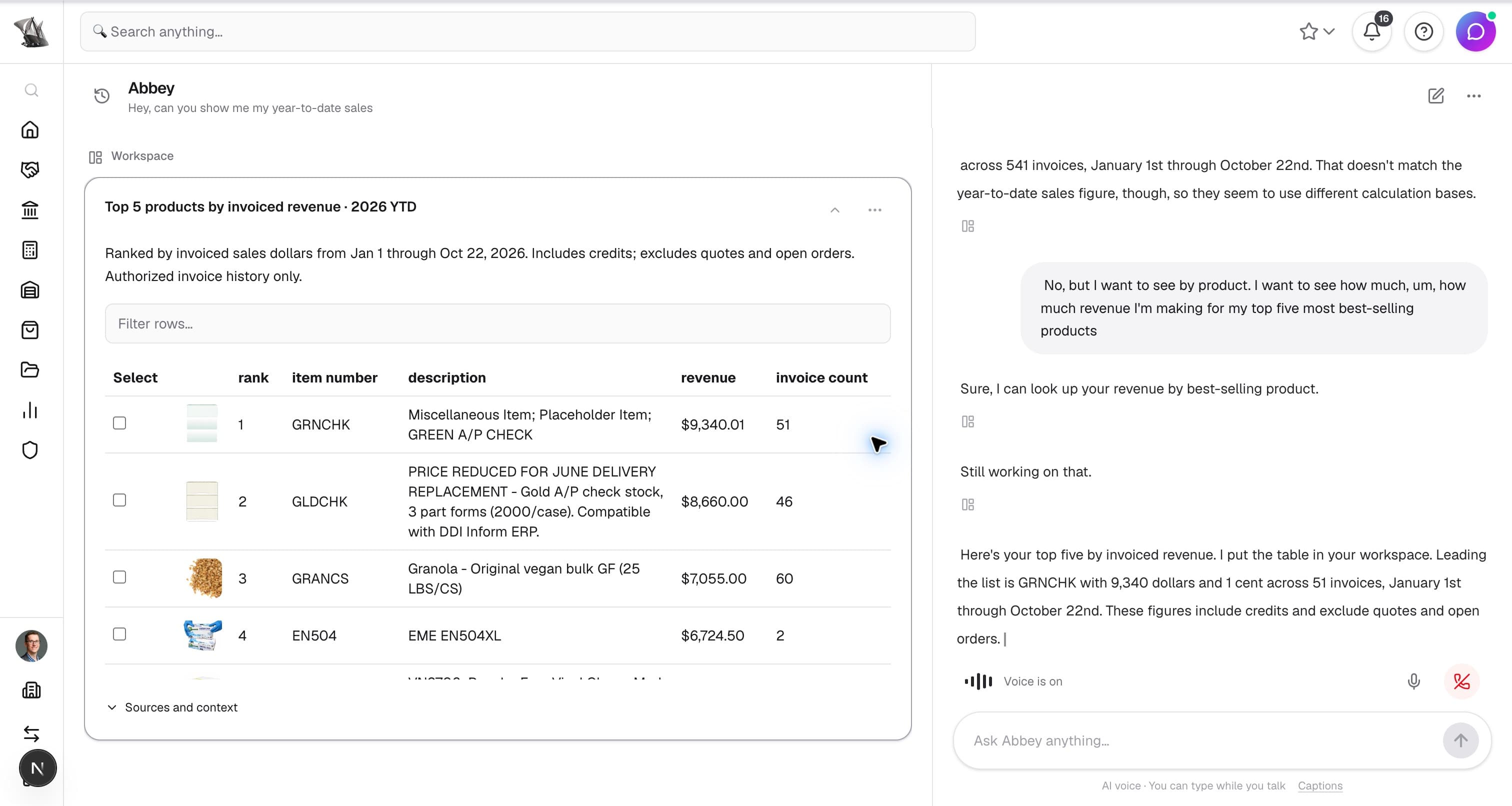This screenshot has width=1512, height=806.
Task: Open the calculator icon in sidebar
Action: coord(30,250)
